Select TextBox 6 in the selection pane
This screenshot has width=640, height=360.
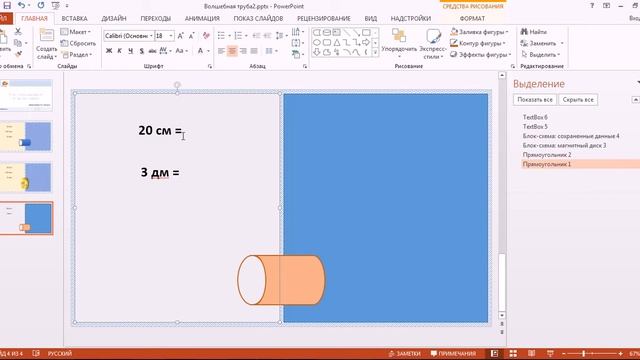(x=535, y=117)
